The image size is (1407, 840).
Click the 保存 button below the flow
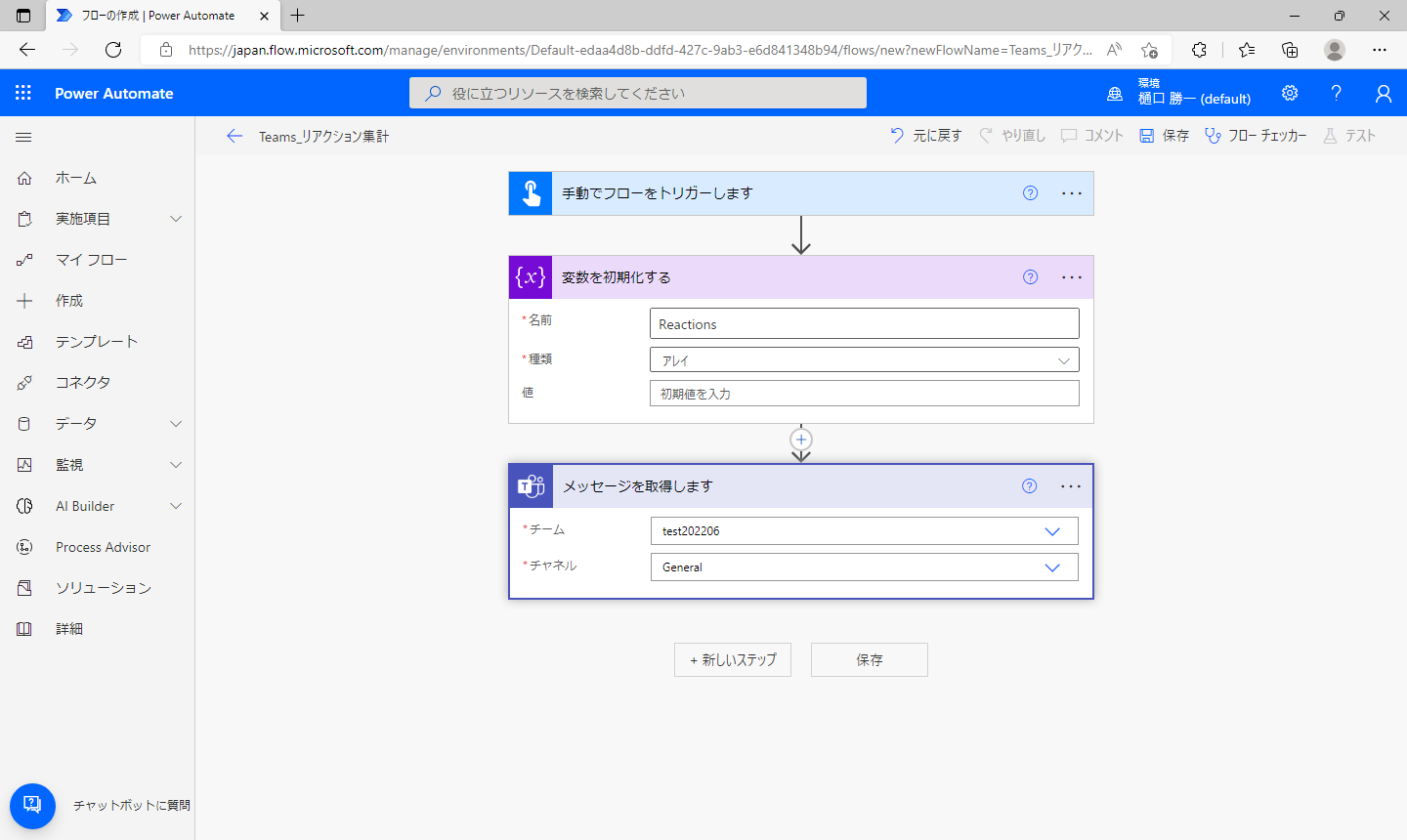870,660
